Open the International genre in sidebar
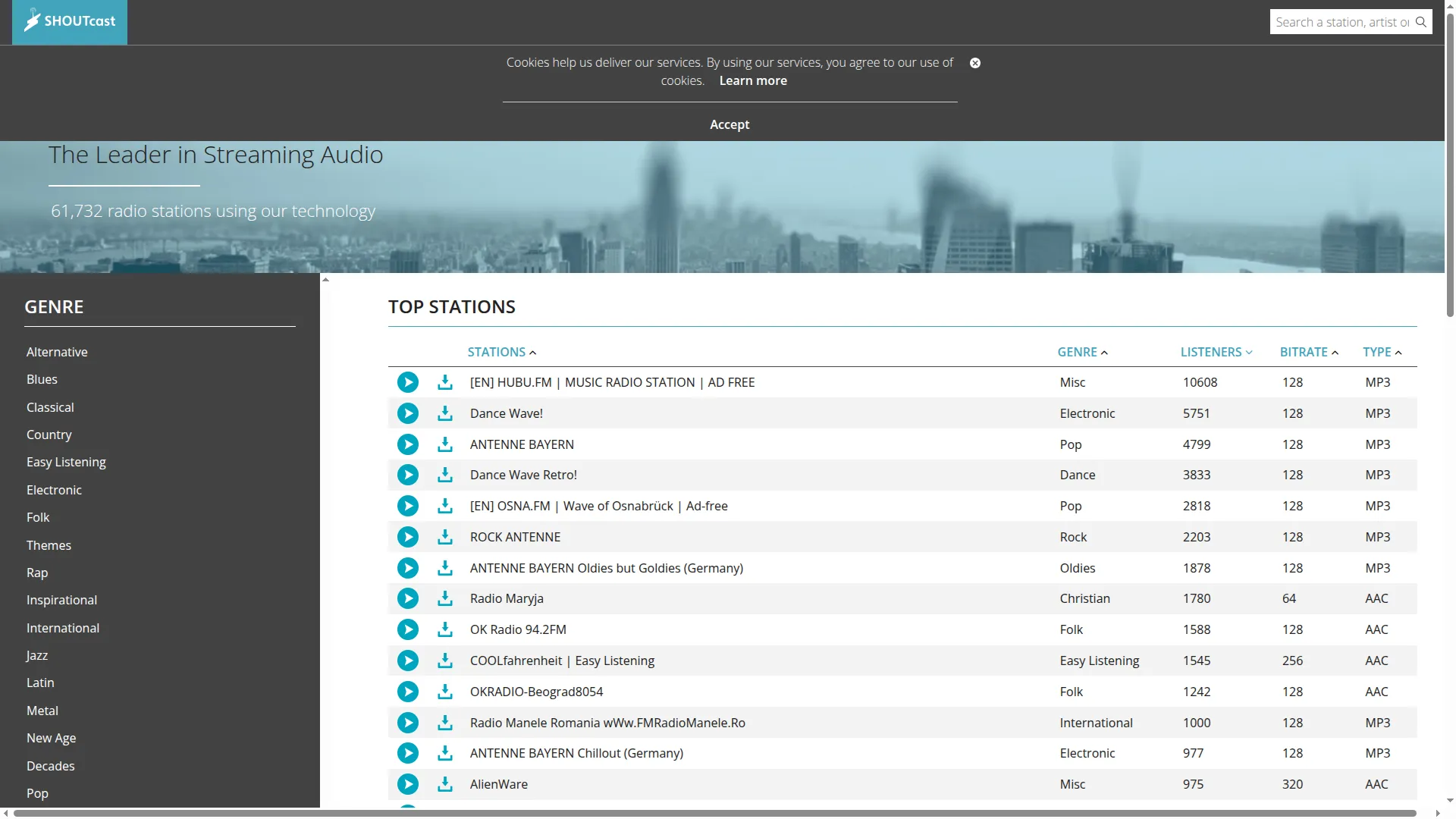This screenshot has width=1456, height=819. point(62,628)
